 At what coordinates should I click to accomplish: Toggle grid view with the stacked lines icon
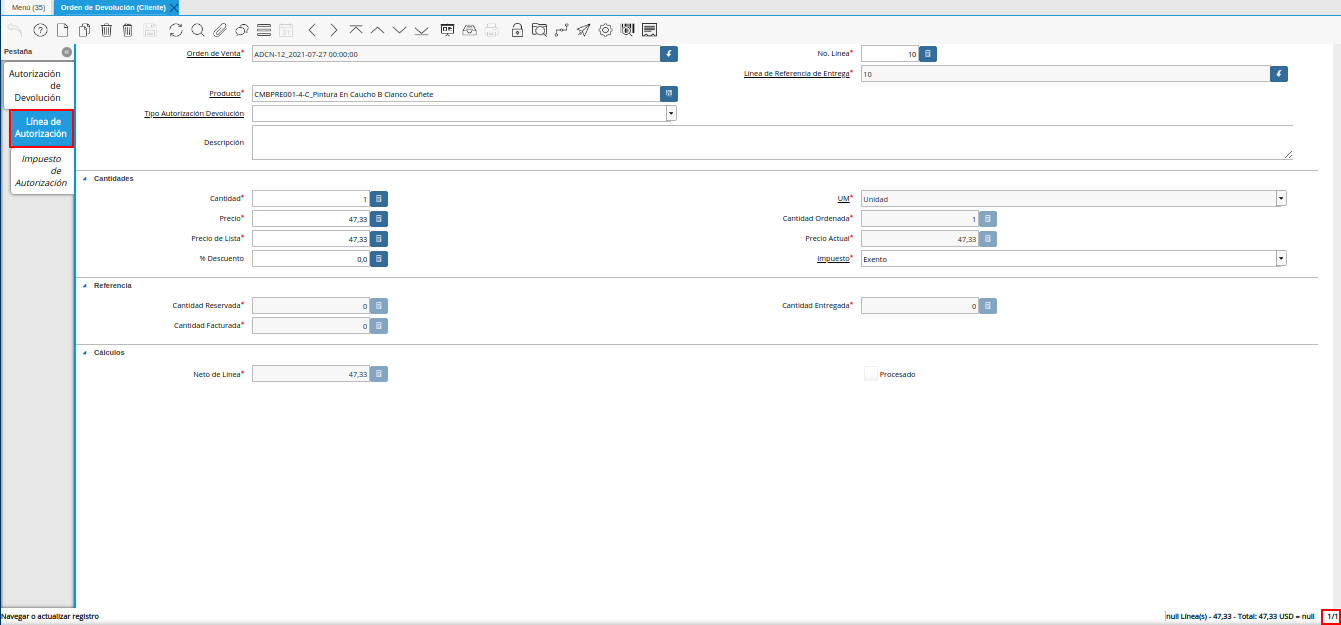(x=263, y=30)
